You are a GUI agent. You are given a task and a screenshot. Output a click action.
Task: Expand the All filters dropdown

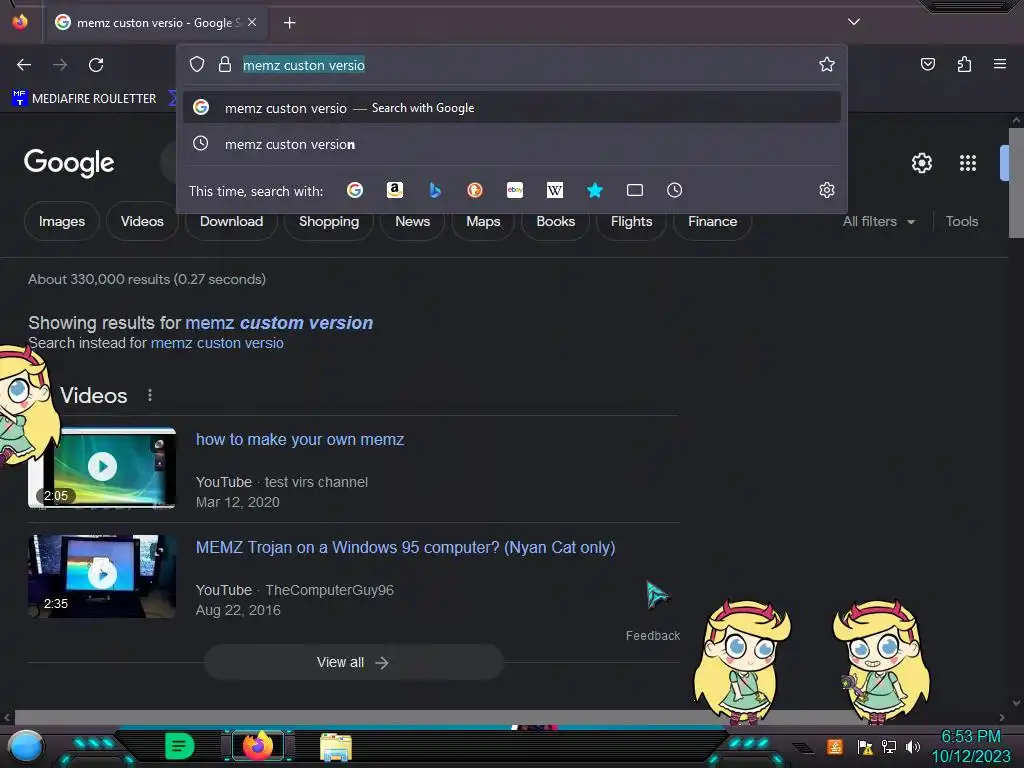[878, 221]
